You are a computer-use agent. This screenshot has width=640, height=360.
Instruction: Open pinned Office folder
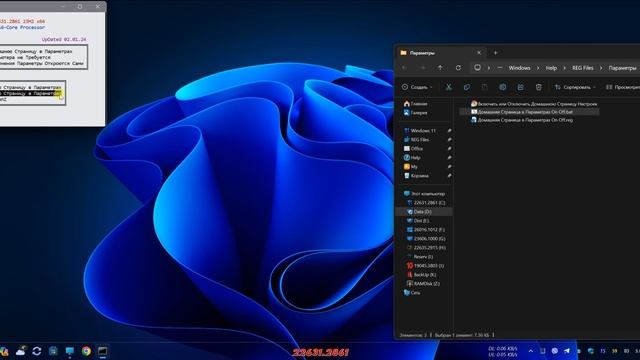(413, 149)
